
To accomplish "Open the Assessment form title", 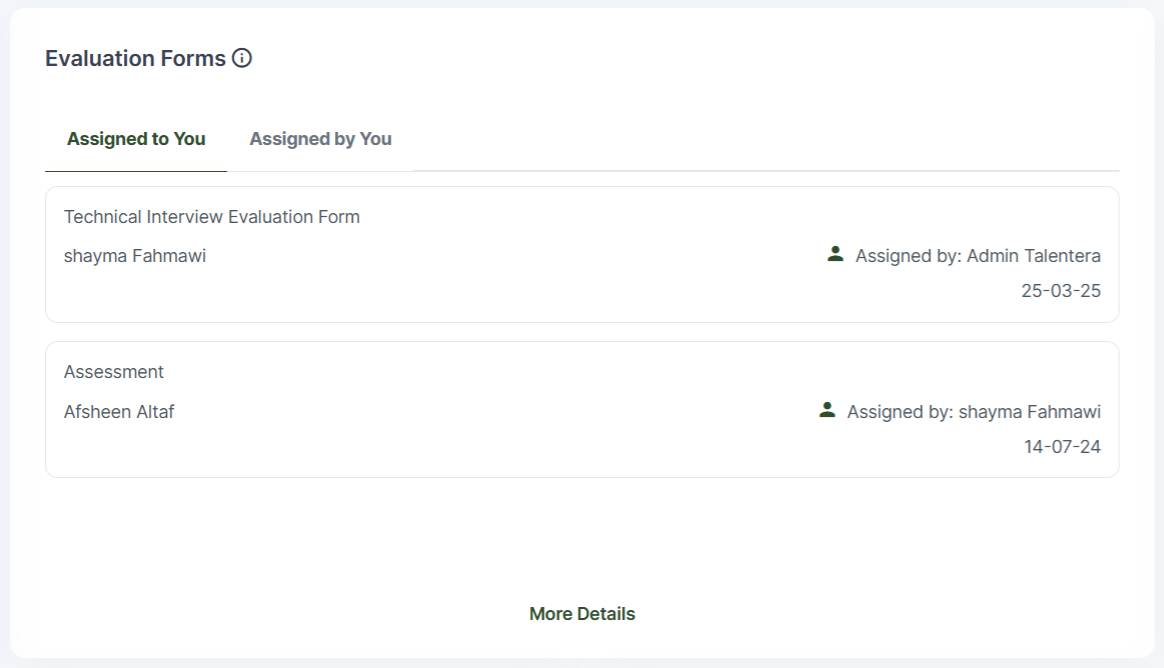I will coord(114,372).
